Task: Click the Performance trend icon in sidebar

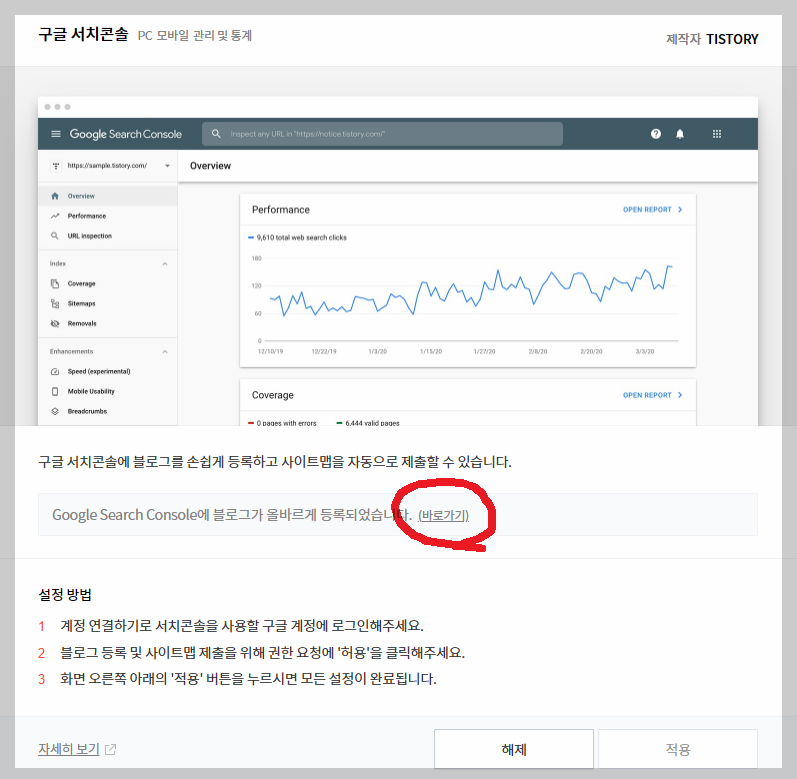Action: click(55, 216)
